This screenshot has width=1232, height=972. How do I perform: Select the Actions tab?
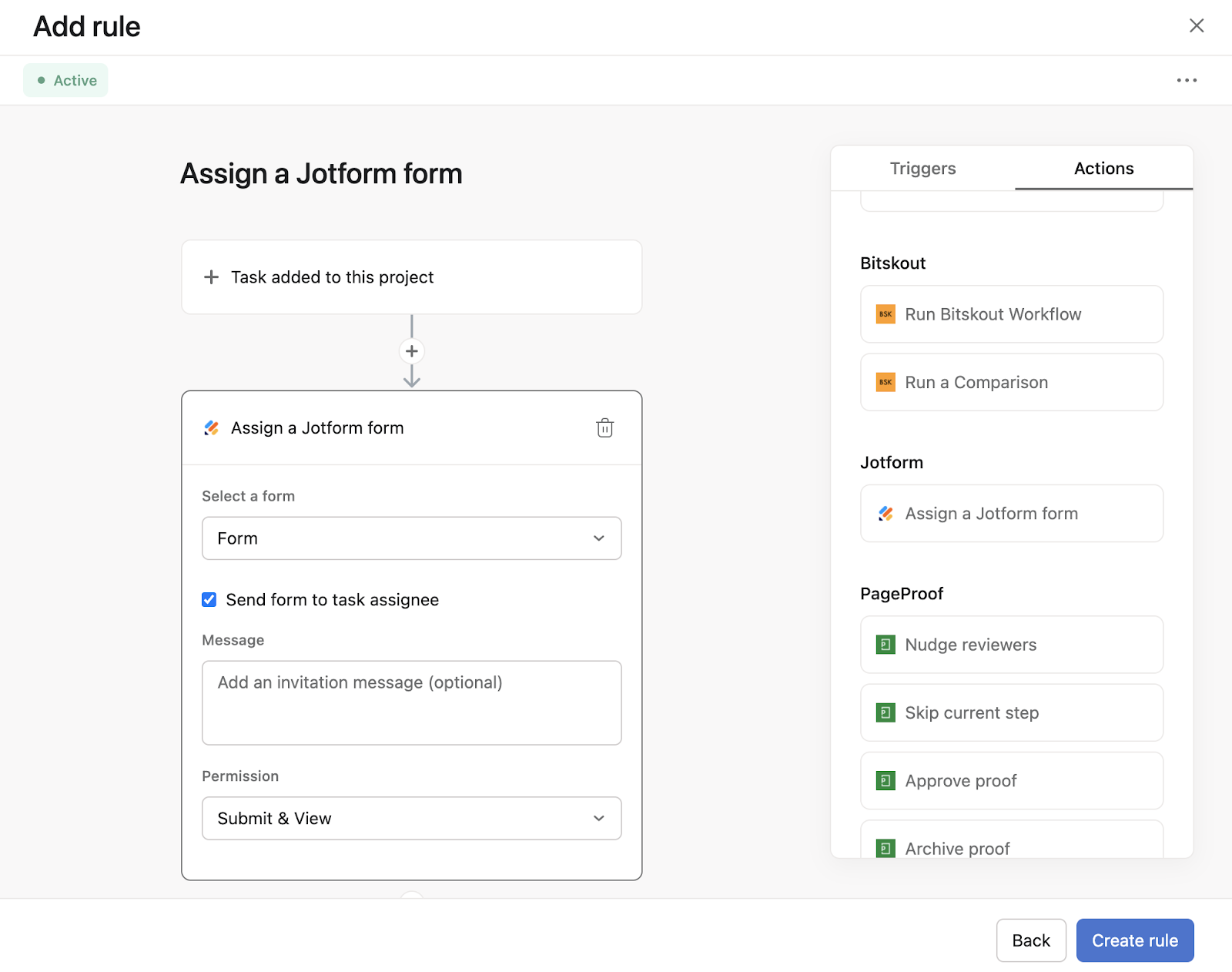pos(1103,169)
